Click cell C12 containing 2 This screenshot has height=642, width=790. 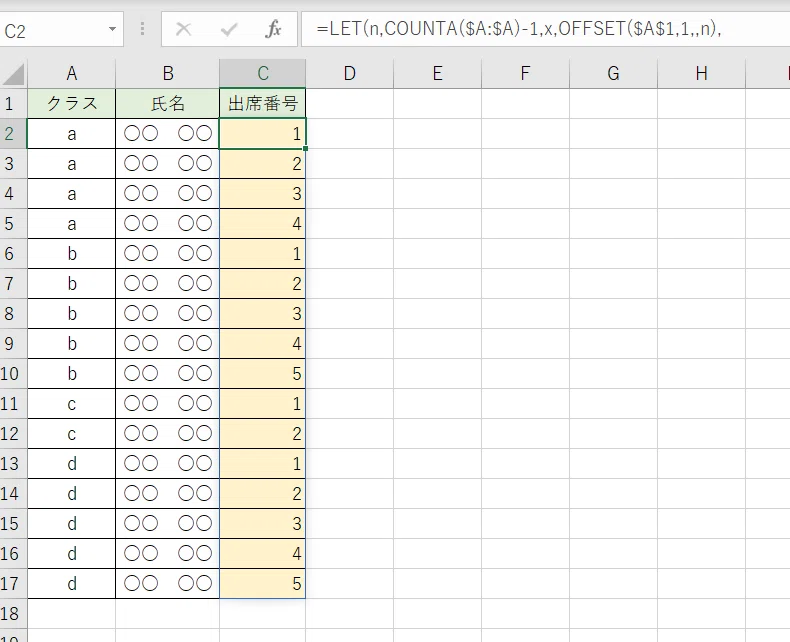click(262, 433)
